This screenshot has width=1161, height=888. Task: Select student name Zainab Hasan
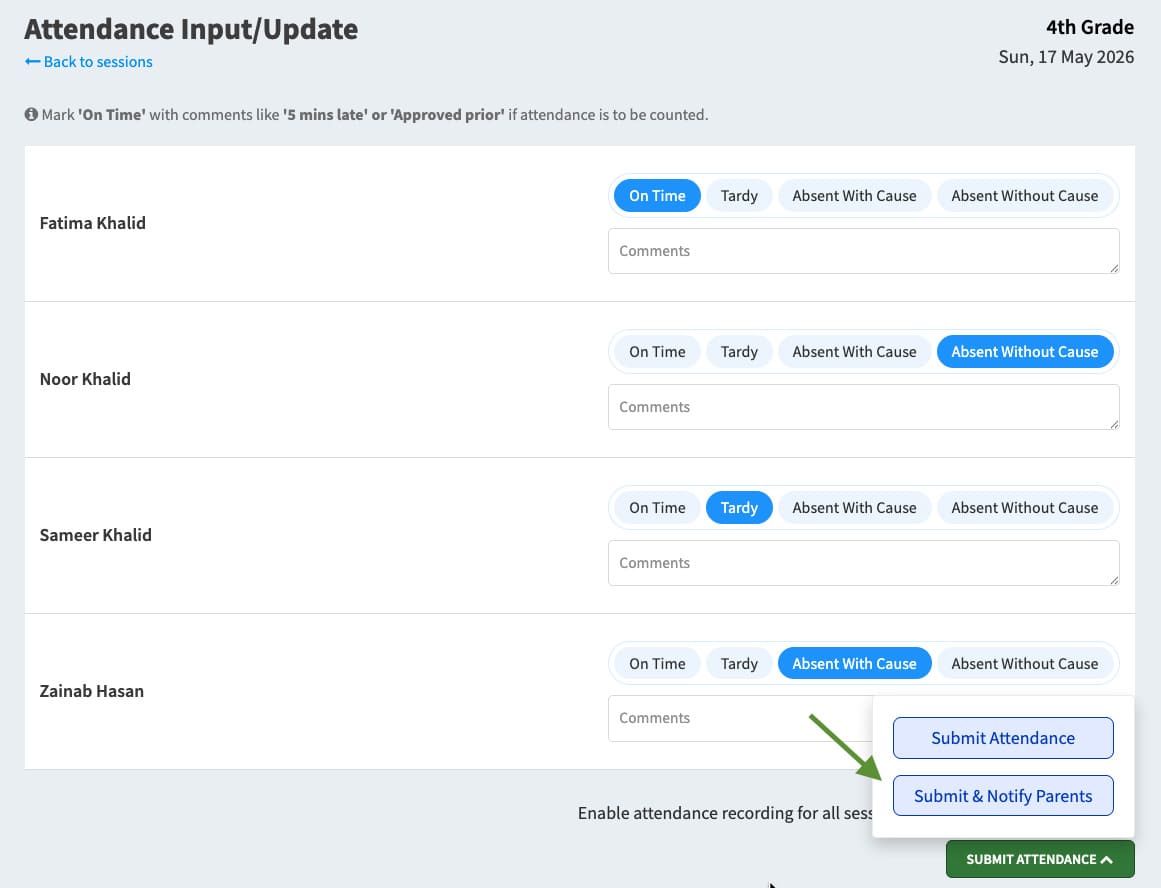[92, 691]
